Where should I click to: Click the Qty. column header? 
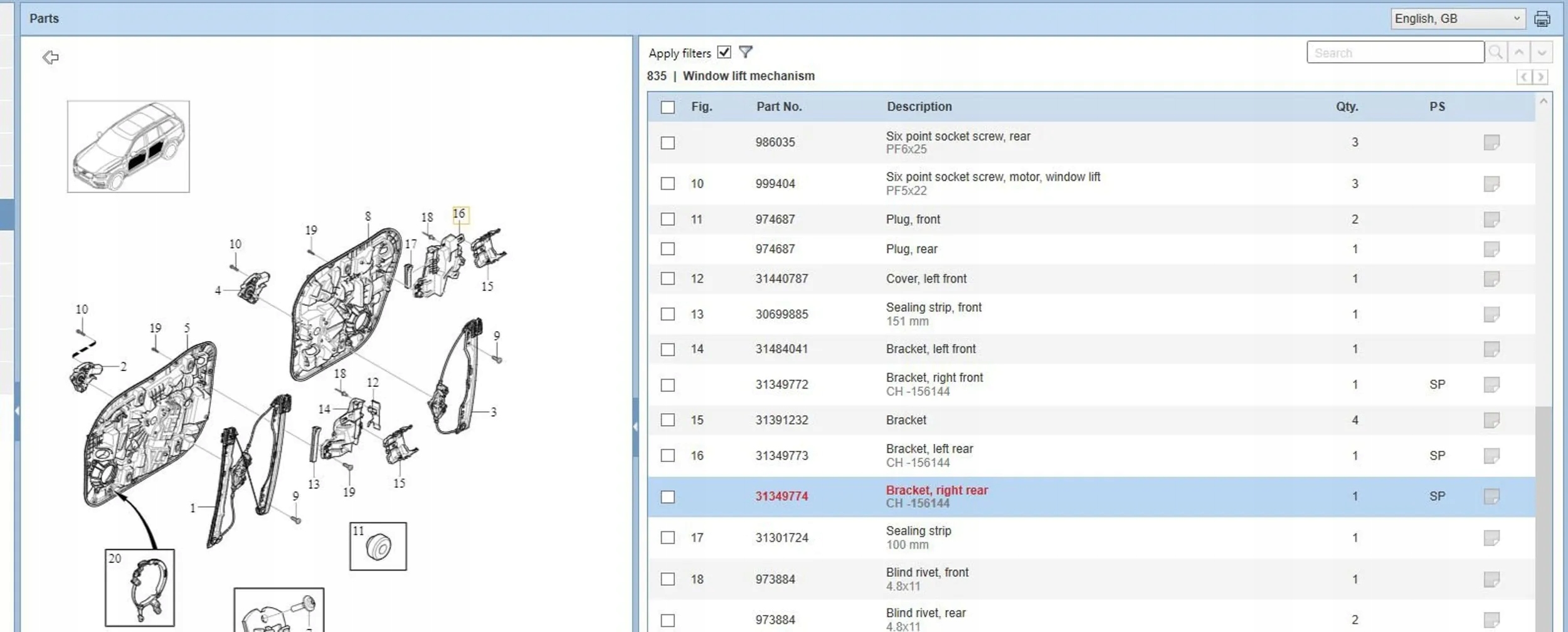pos(1347,107)
